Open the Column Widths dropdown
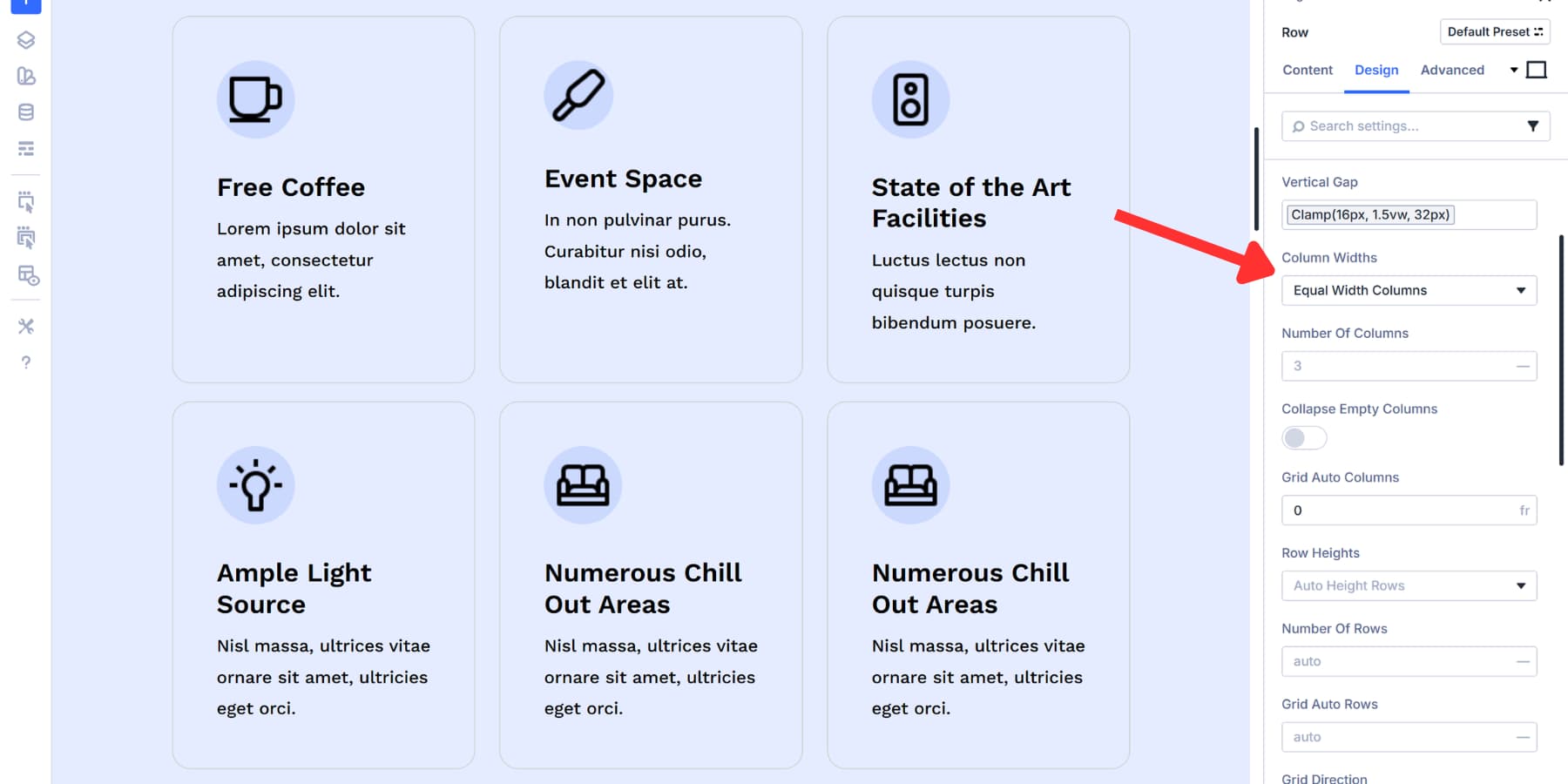 [x=1409, y=290]
